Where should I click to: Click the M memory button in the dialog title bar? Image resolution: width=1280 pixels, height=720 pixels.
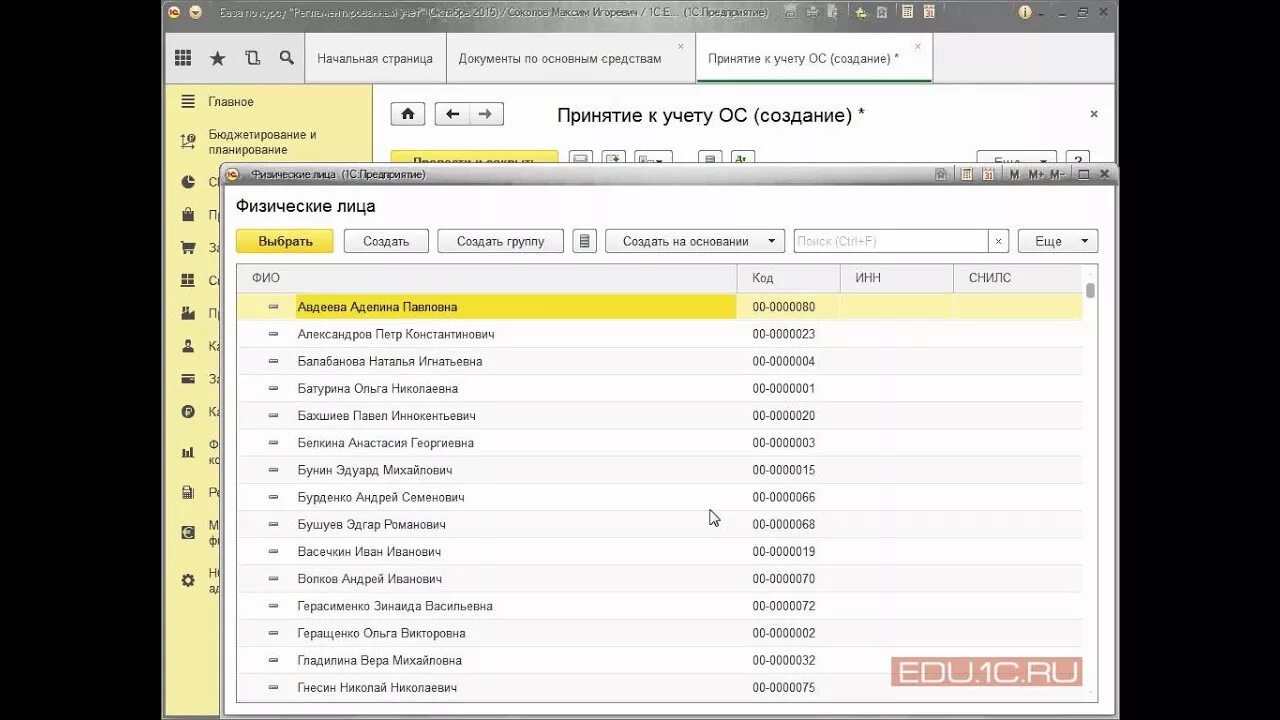point(1014,174)
